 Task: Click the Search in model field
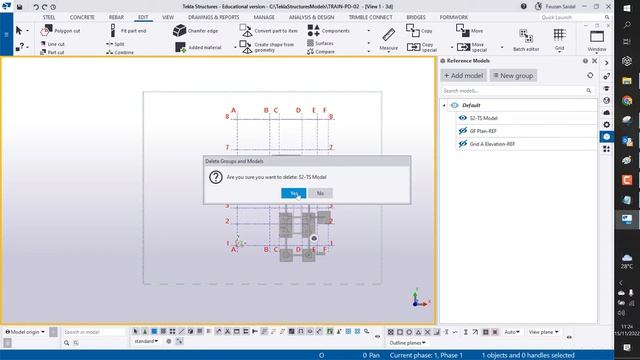(x=93, y=332)
